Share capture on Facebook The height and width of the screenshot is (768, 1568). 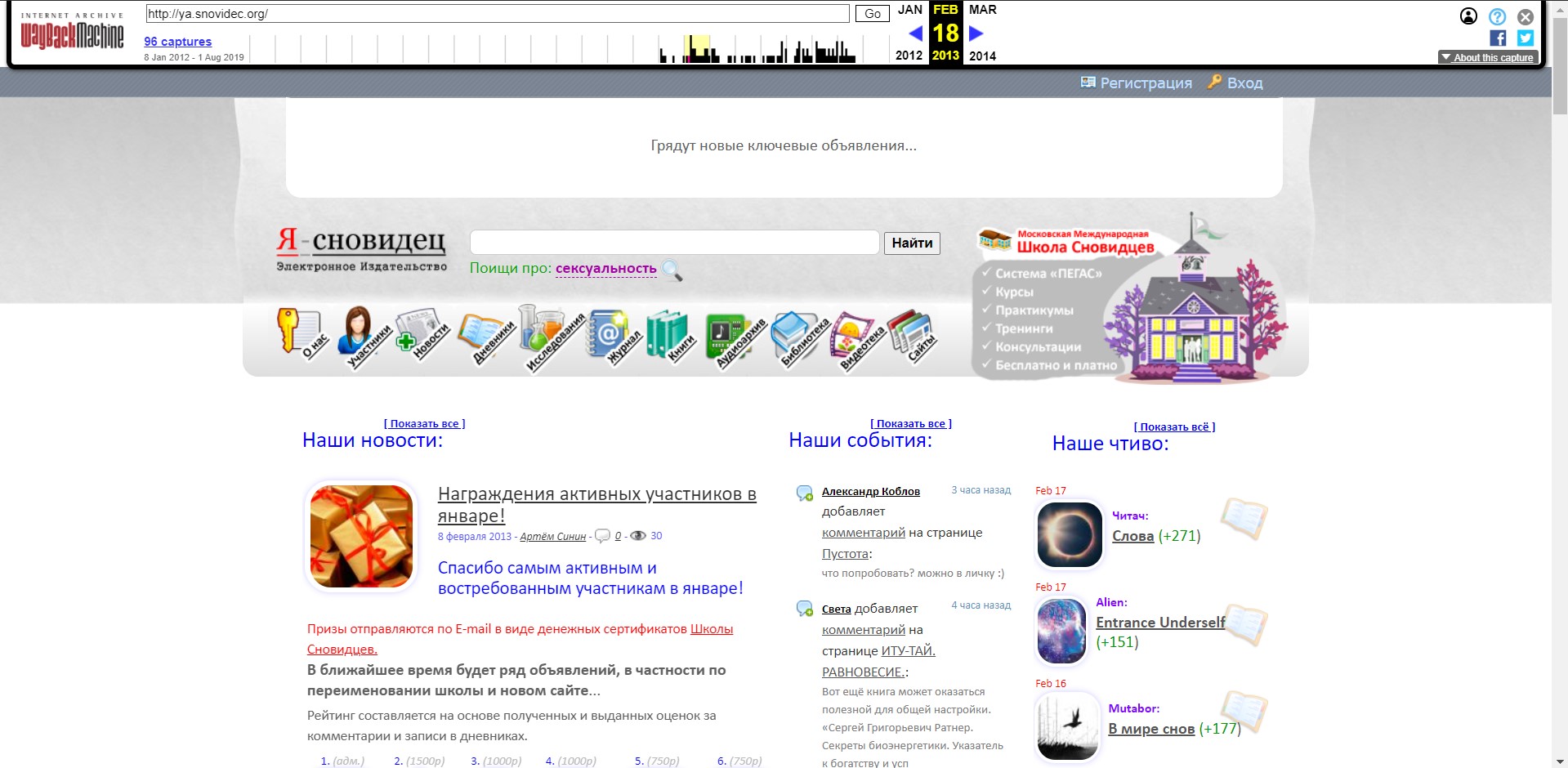tap(1498, 38)
